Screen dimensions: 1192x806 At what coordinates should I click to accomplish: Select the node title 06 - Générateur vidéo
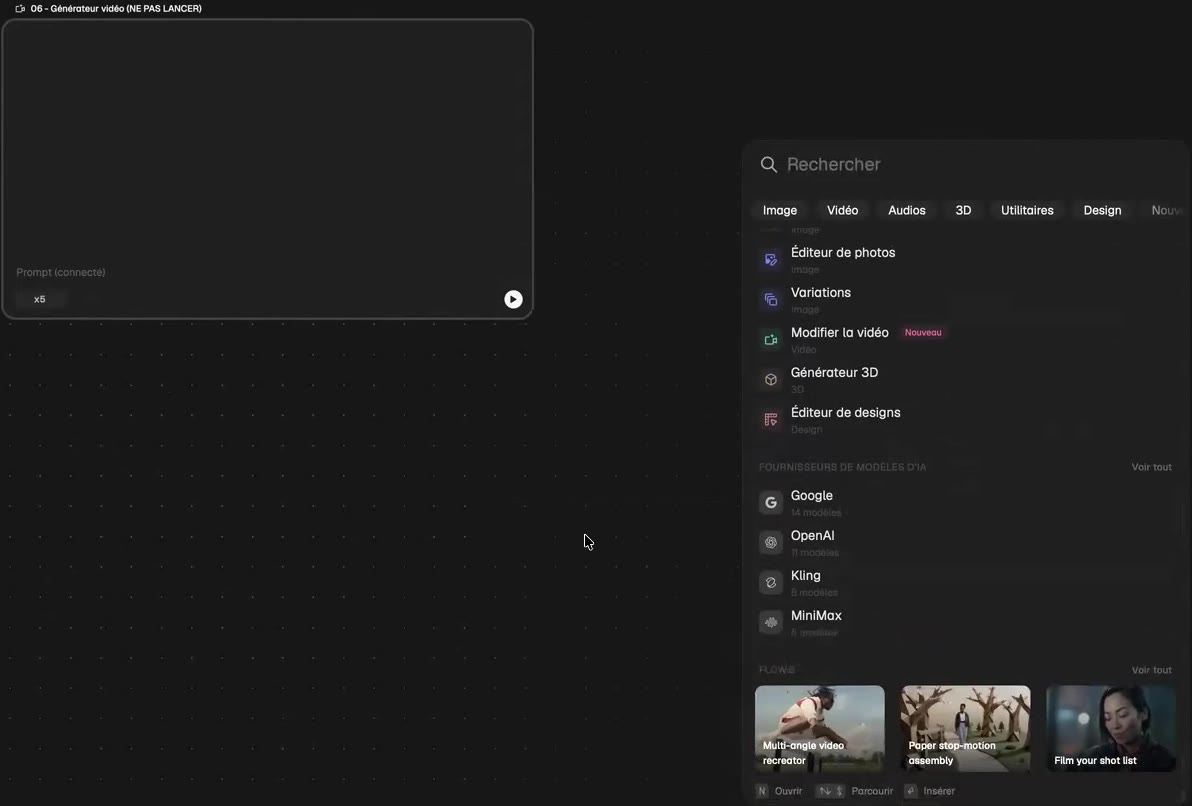coord(116,8)
